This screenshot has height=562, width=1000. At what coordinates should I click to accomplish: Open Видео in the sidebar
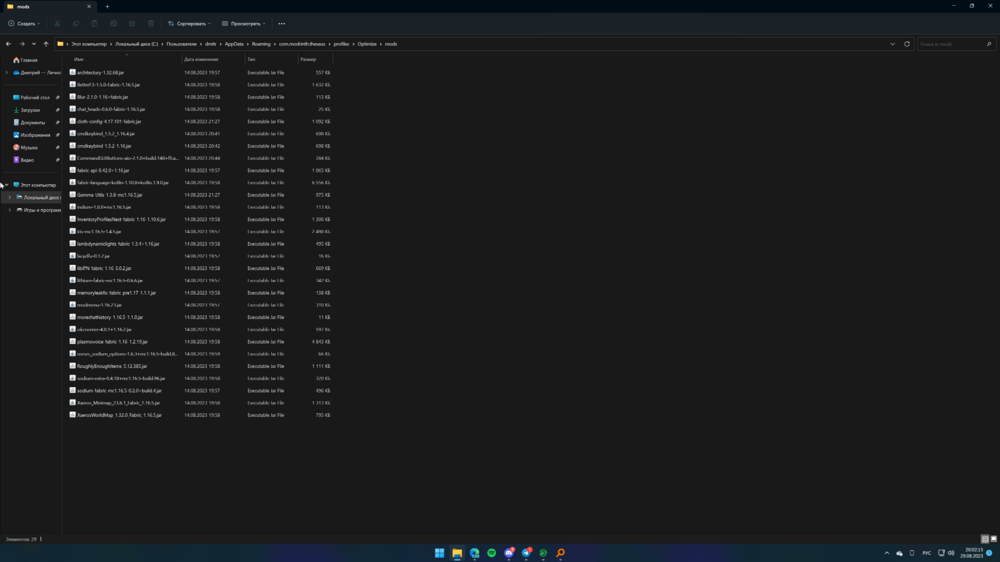tap(27, 160)
